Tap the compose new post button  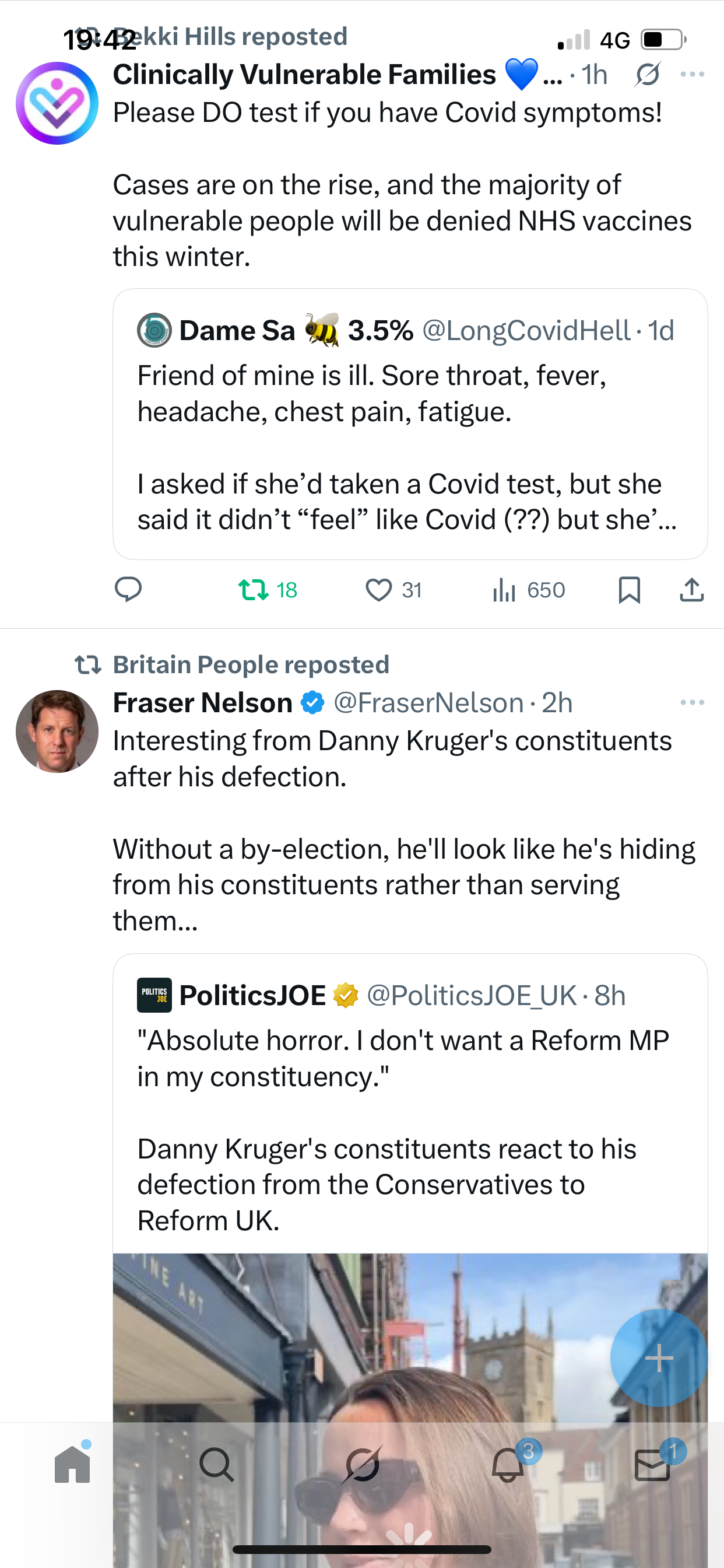pyautogui.click(x=659, y=1358)
